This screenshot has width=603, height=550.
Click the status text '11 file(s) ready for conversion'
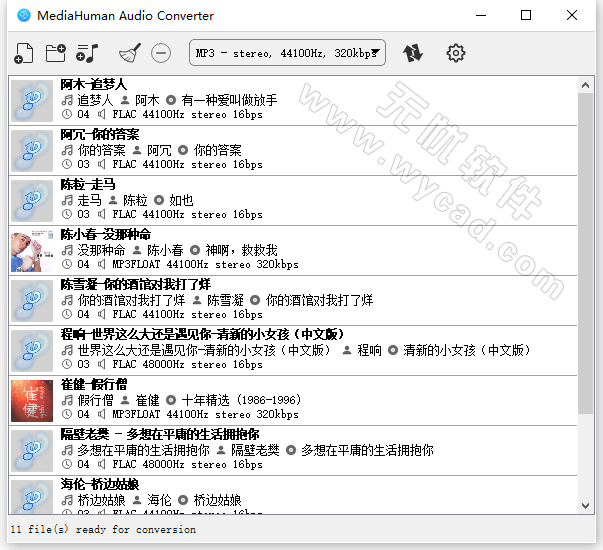(103, 530)
